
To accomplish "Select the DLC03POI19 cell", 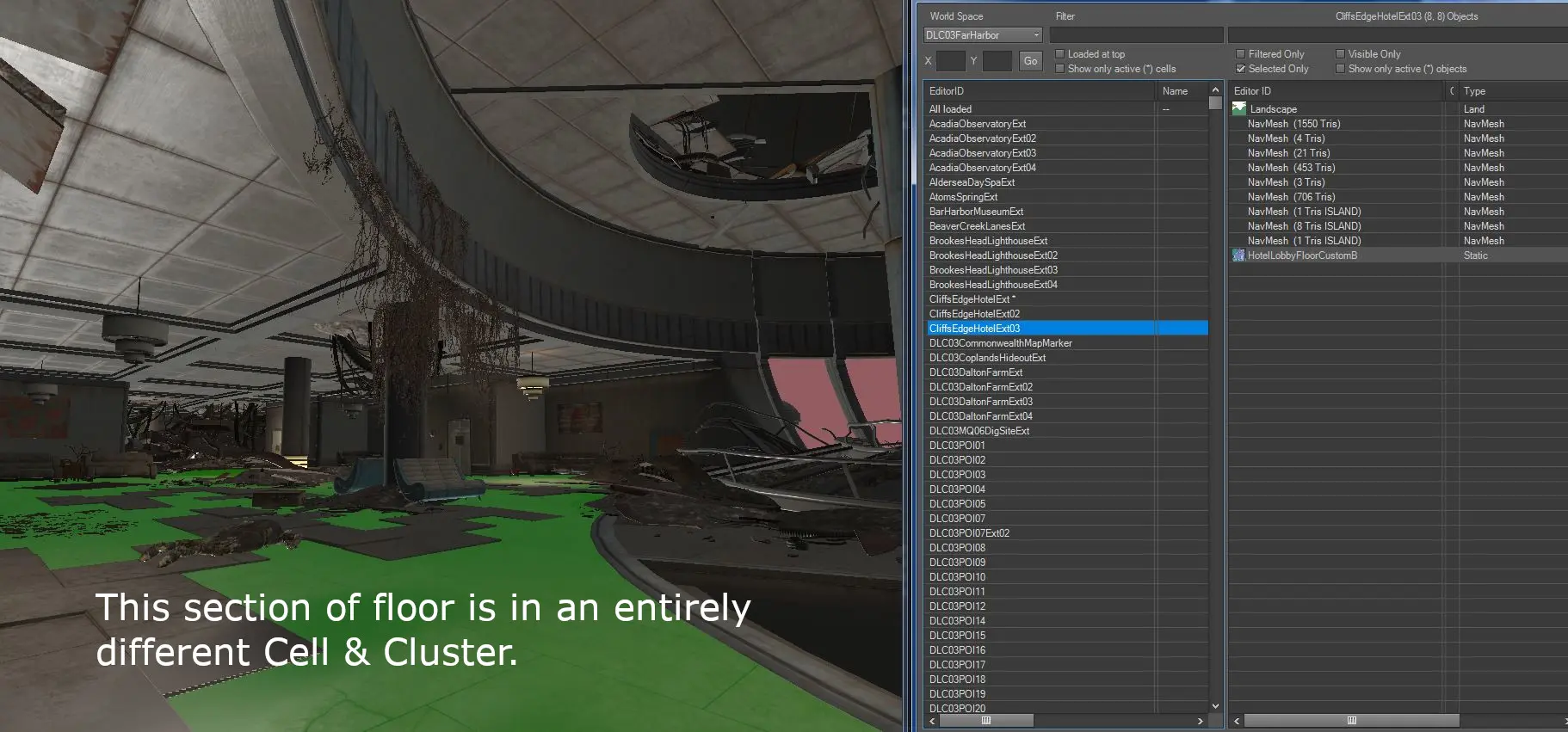I will point(1066,694).
